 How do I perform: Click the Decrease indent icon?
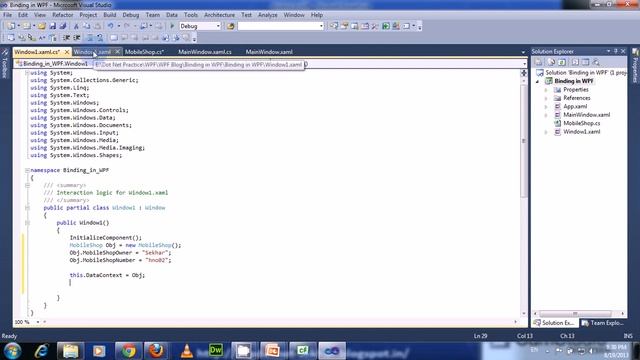pos(67,38)
